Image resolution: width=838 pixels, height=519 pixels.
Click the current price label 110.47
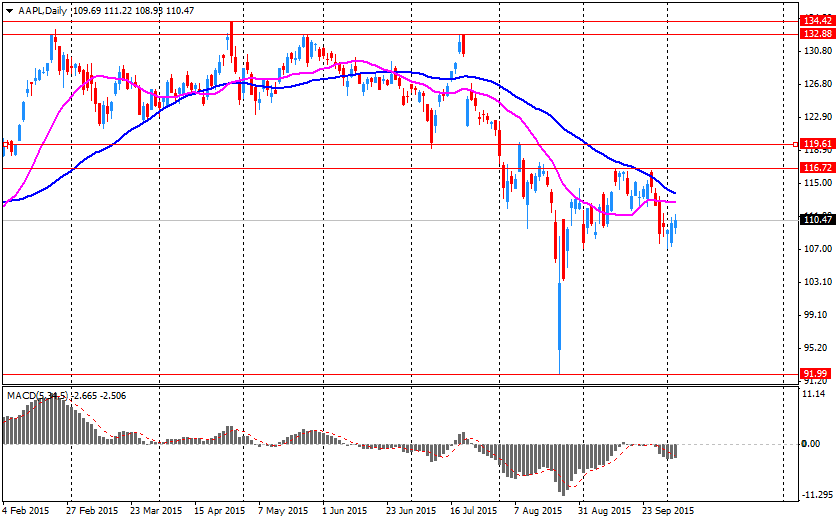click(x=818, y=220)
